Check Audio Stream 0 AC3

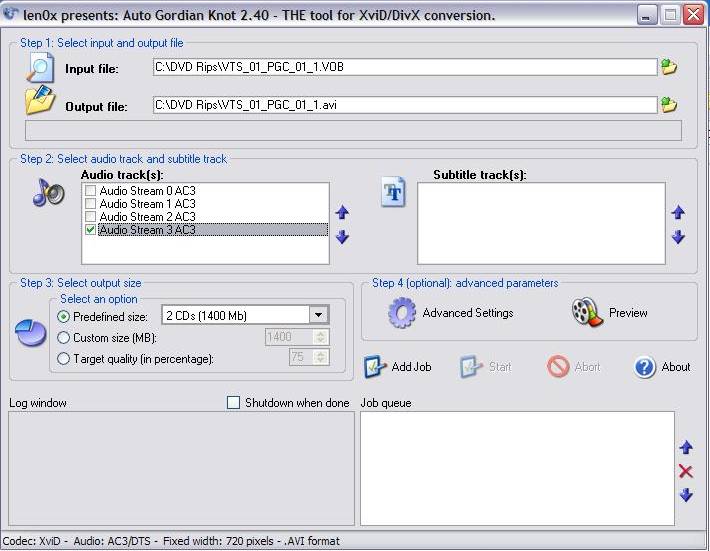91,191
